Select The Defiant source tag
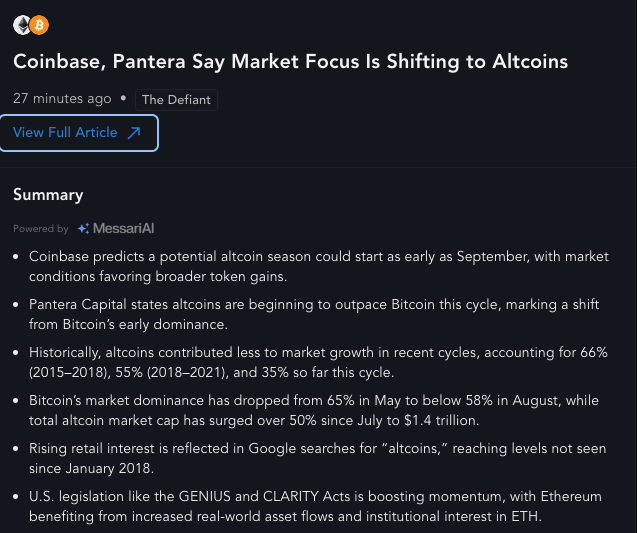This screenshot has height=533, width=637. click(176, 100)
